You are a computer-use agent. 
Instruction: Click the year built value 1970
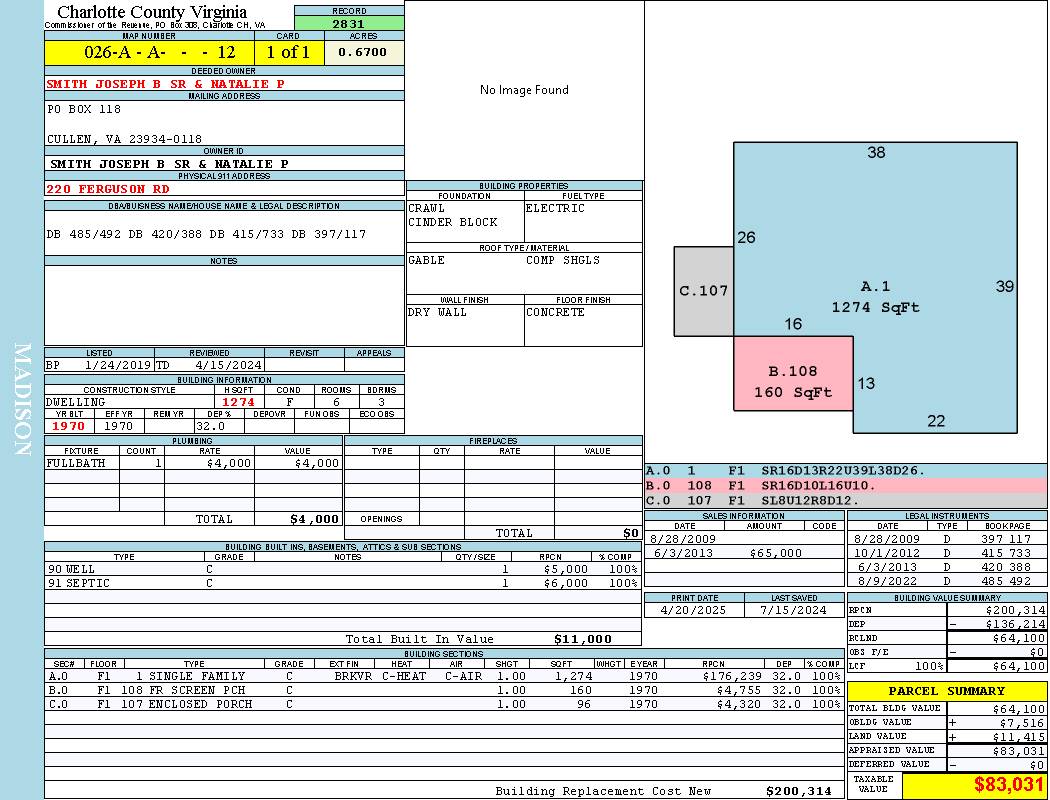(x=69, y=426)
